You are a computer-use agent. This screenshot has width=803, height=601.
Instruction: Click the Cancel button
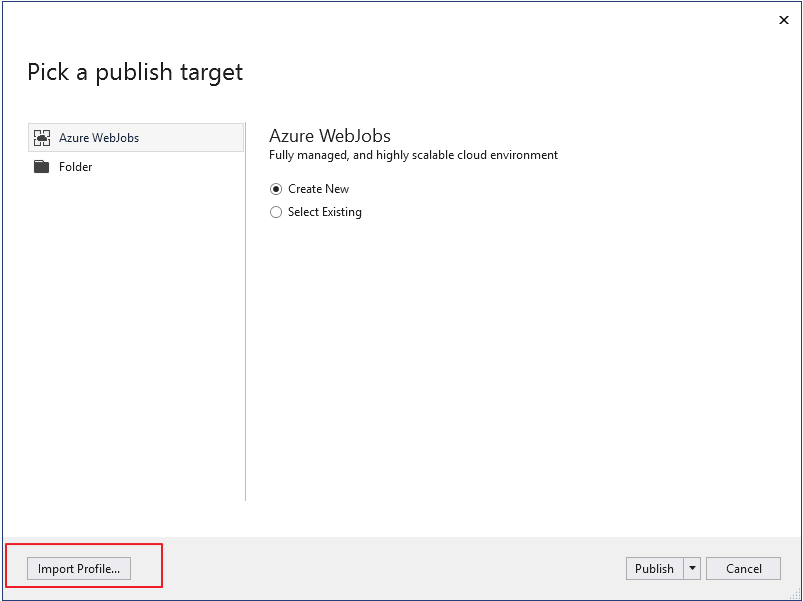(x=744, y=569)
